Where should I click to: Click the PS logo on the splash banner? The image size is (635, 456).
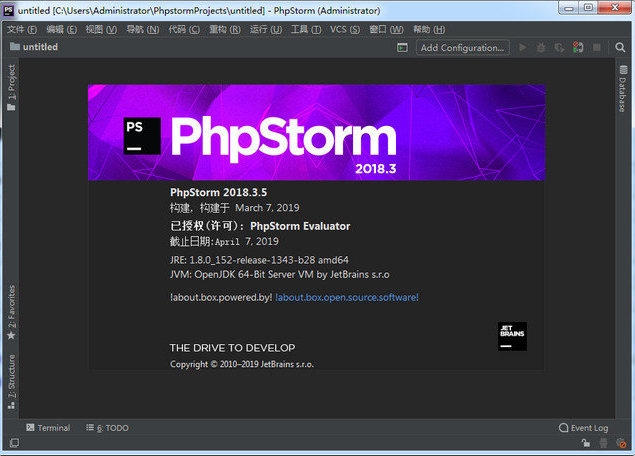(142, 135)
